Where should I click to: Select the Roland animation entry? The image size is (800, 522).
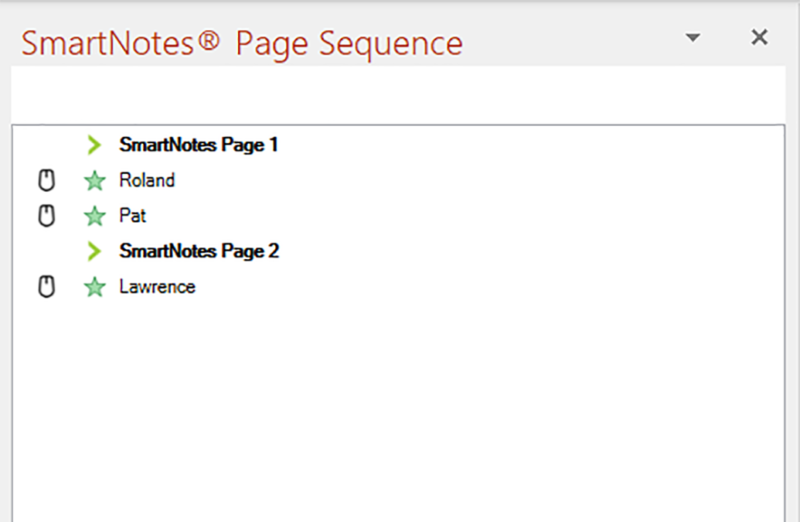147,181
